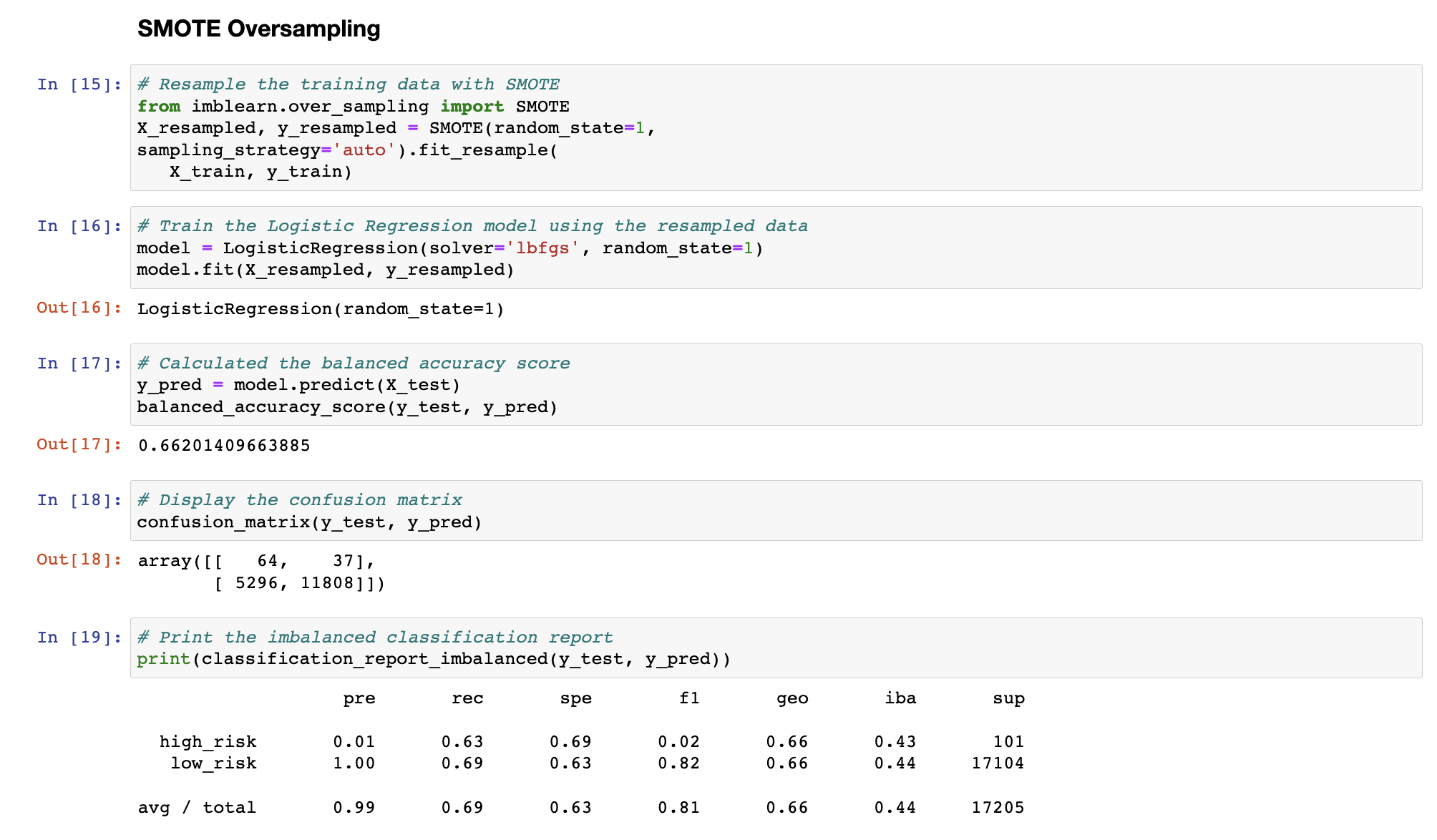The height and width of the screenshot is (840, 1437).
Task: Click the In [15] cell prompt
Action: click(79, 84)
